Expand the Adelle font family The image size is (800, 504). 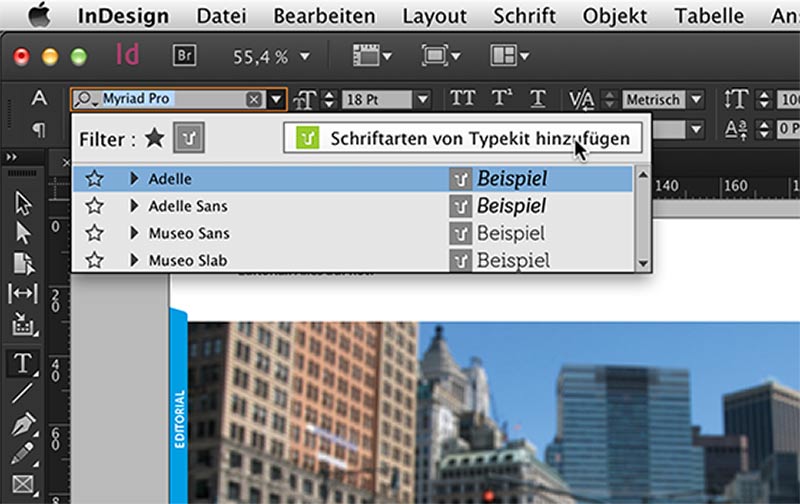click(x=134, y=179)
